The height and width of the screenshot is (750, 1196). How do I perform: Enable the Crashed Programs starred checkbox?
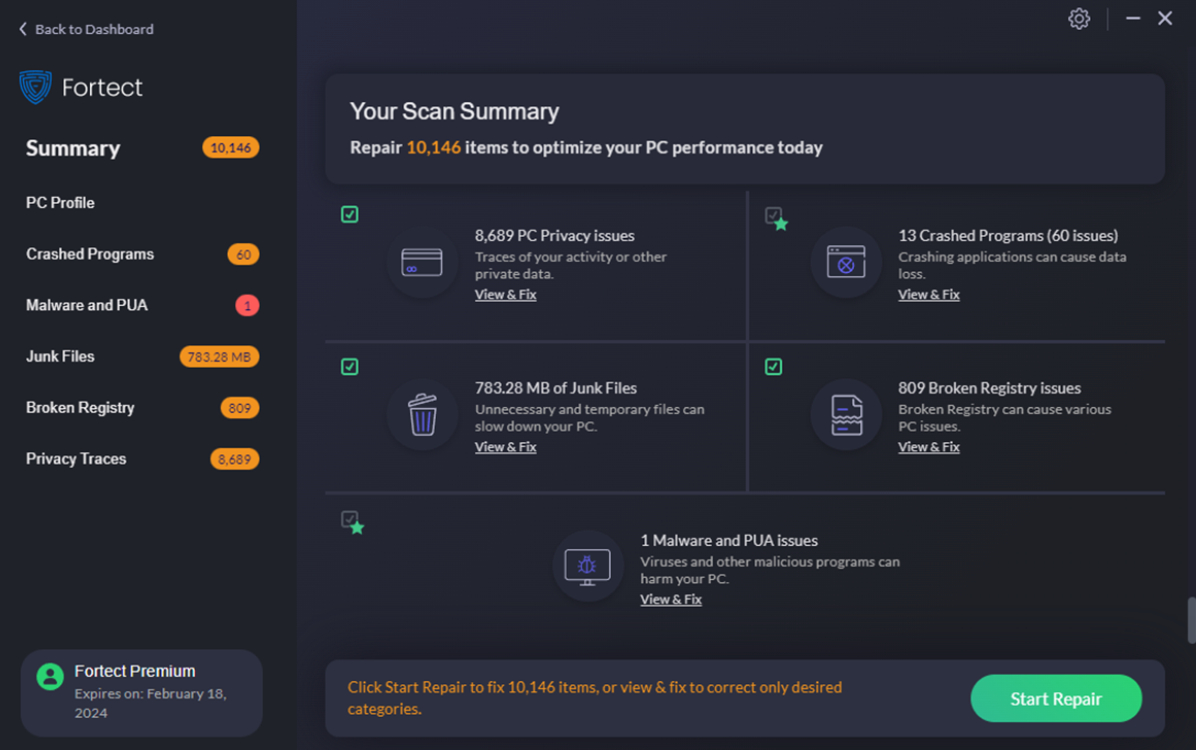(x=772, y=214)
